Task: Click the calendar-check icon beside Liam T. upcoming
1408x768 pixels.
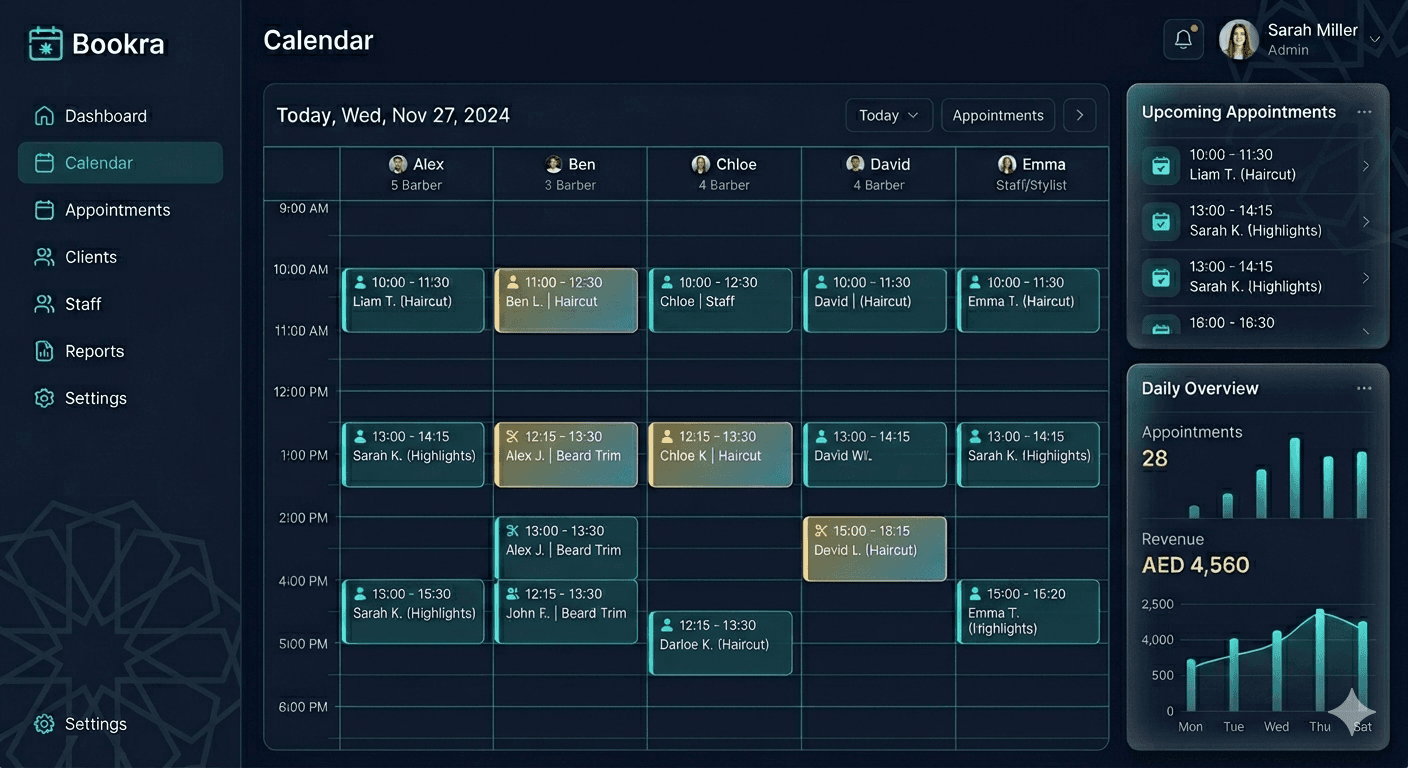Action: coord(1161,166)
